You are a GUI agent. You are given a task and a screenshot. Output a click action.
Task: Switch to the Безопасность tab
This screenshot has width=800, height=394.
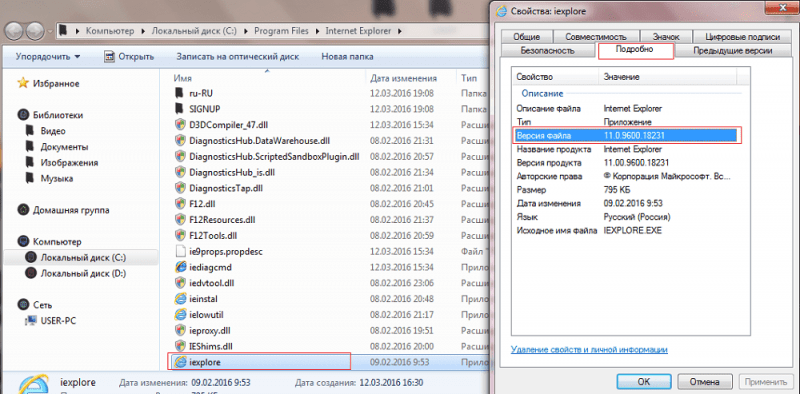point(547,51)
